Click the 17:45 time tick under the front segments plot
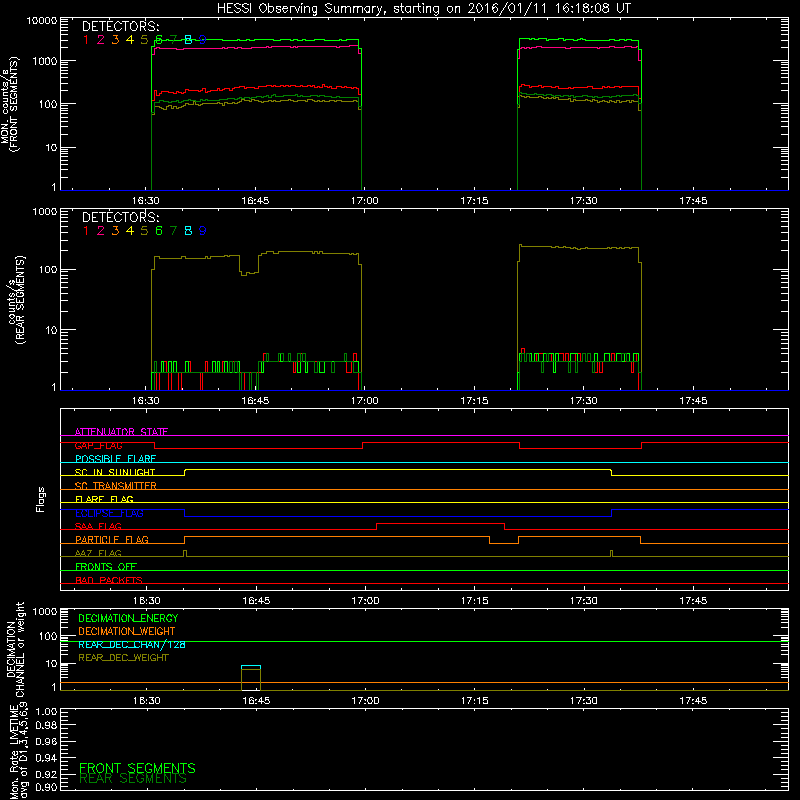Viewport: 800px width, 800px height. pos(693,201)
